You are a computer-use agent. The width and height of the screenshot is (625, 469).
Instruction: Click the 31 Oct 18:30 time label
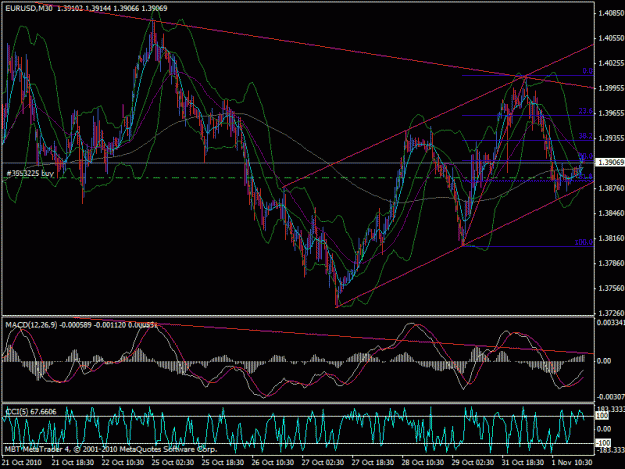(523, 463)
